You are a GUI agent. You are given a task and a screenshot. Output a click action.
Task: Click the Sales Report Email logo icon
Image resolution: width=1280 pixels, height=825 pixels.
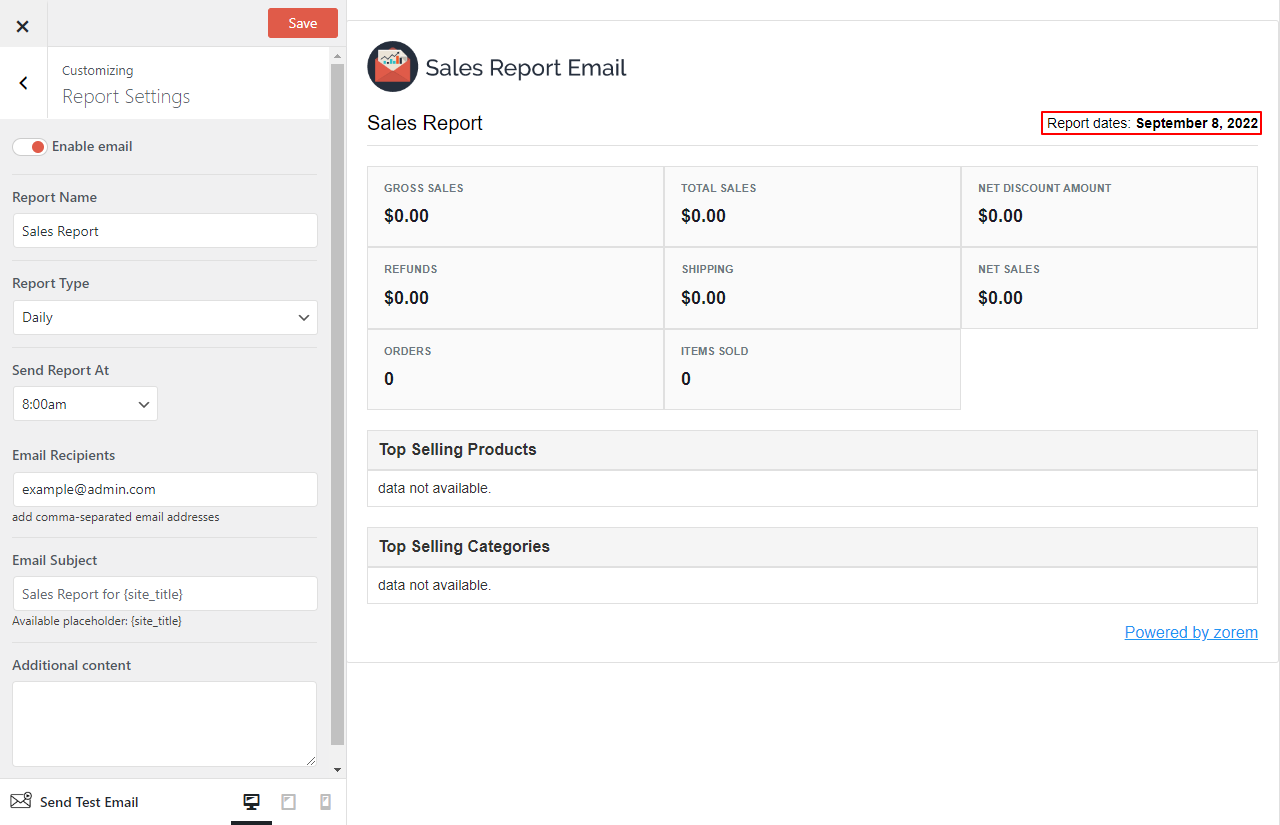coord(392,66)
